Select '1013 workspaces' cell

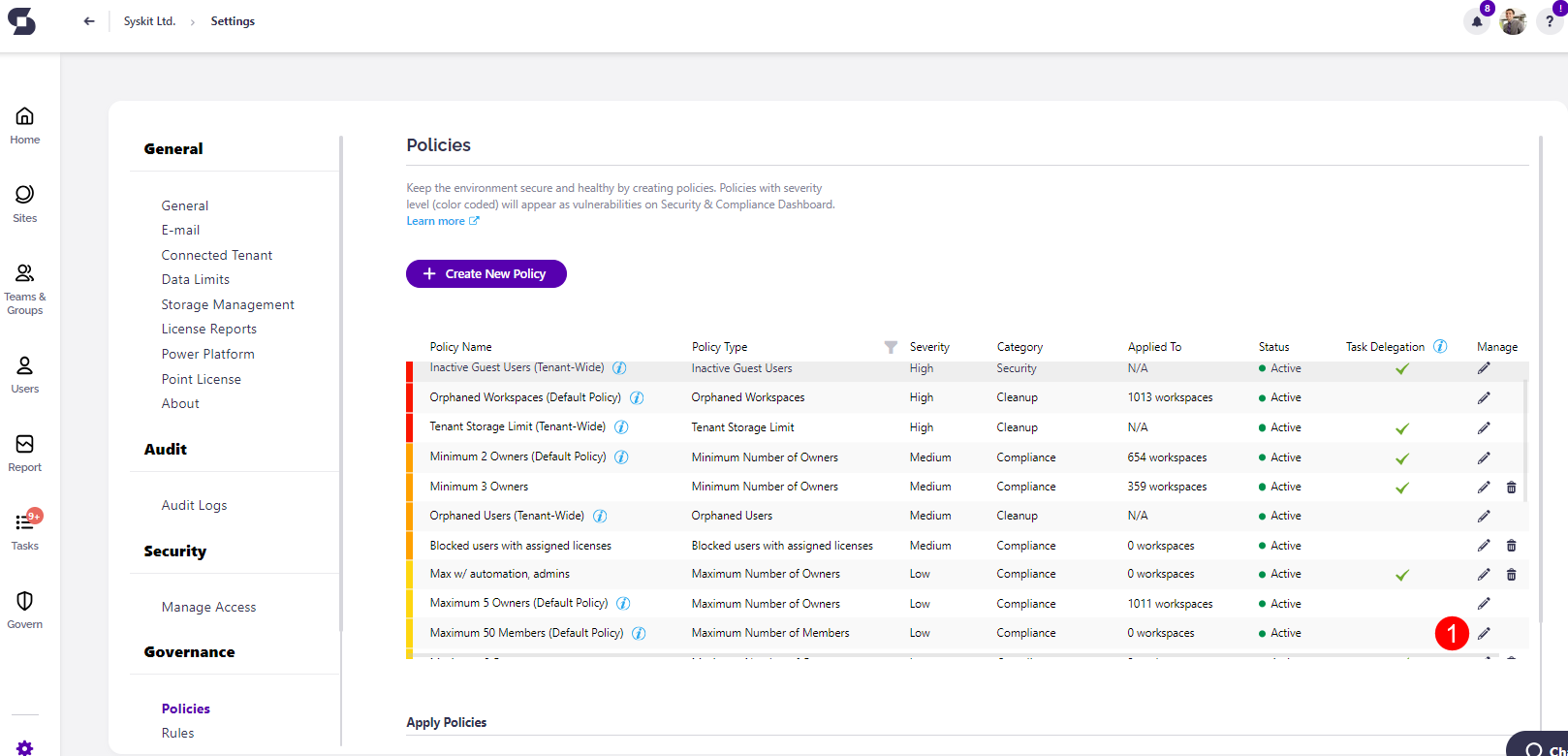coord(1170,397)
